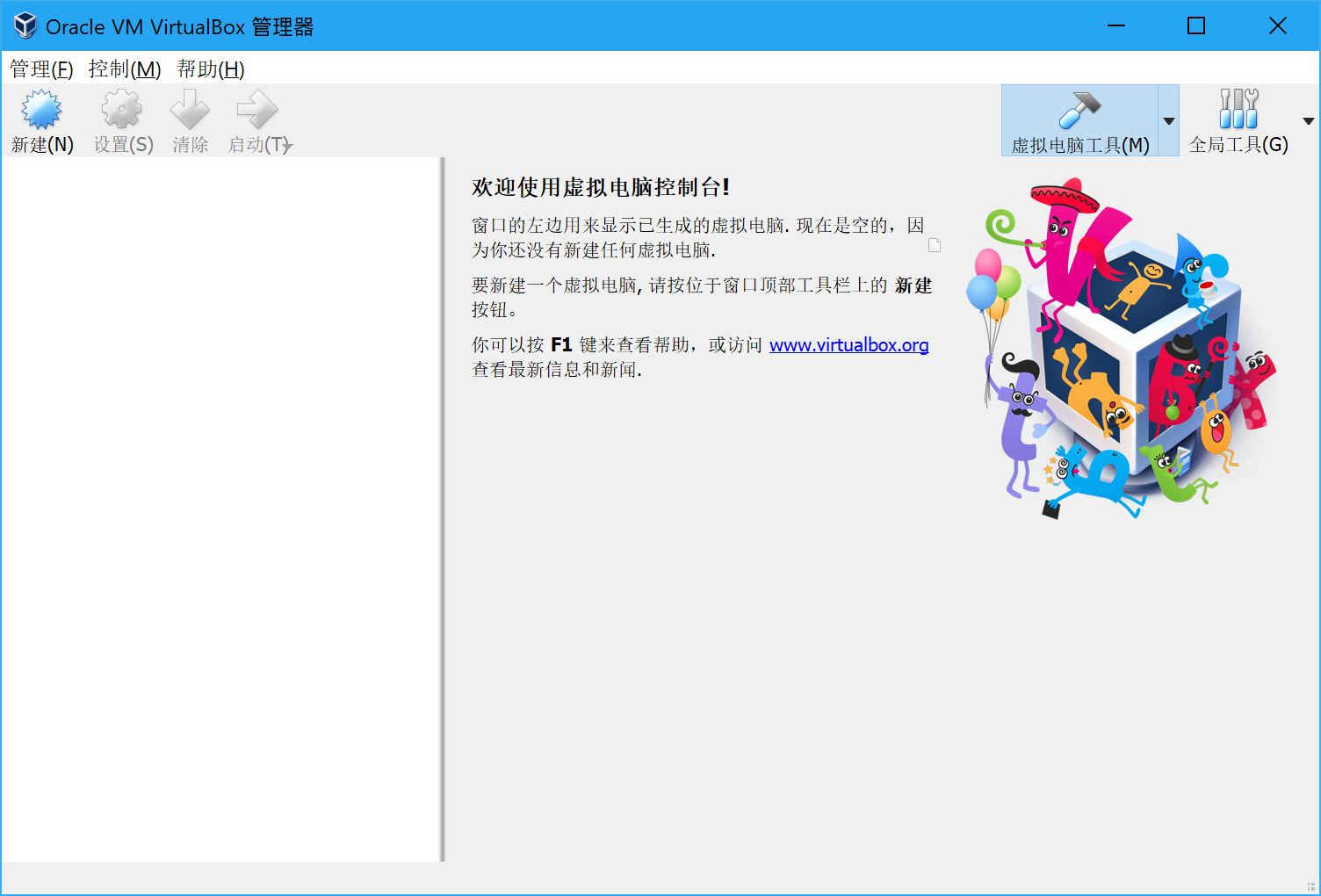Viewport: 1321px width, 896px height.
Task: Expand the Global Tools dropdown arrow
Action: [x=1309, y=121]
